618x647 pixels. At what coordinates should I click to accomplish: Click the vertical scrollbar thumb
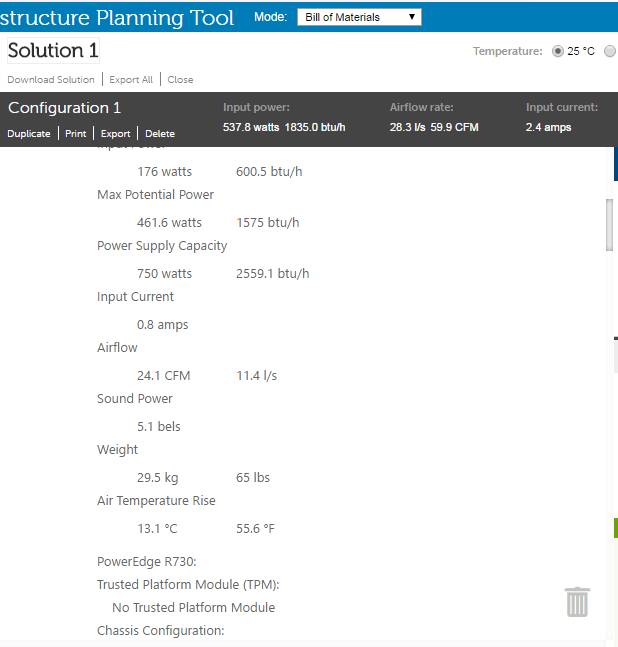coord(609,225)
